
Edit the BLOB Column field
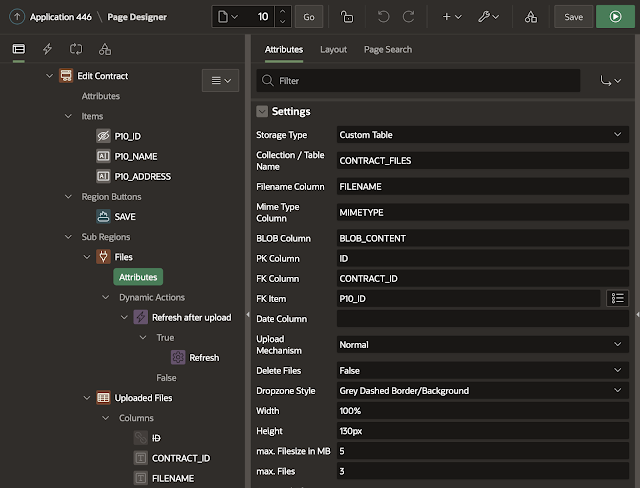[482, 238]
